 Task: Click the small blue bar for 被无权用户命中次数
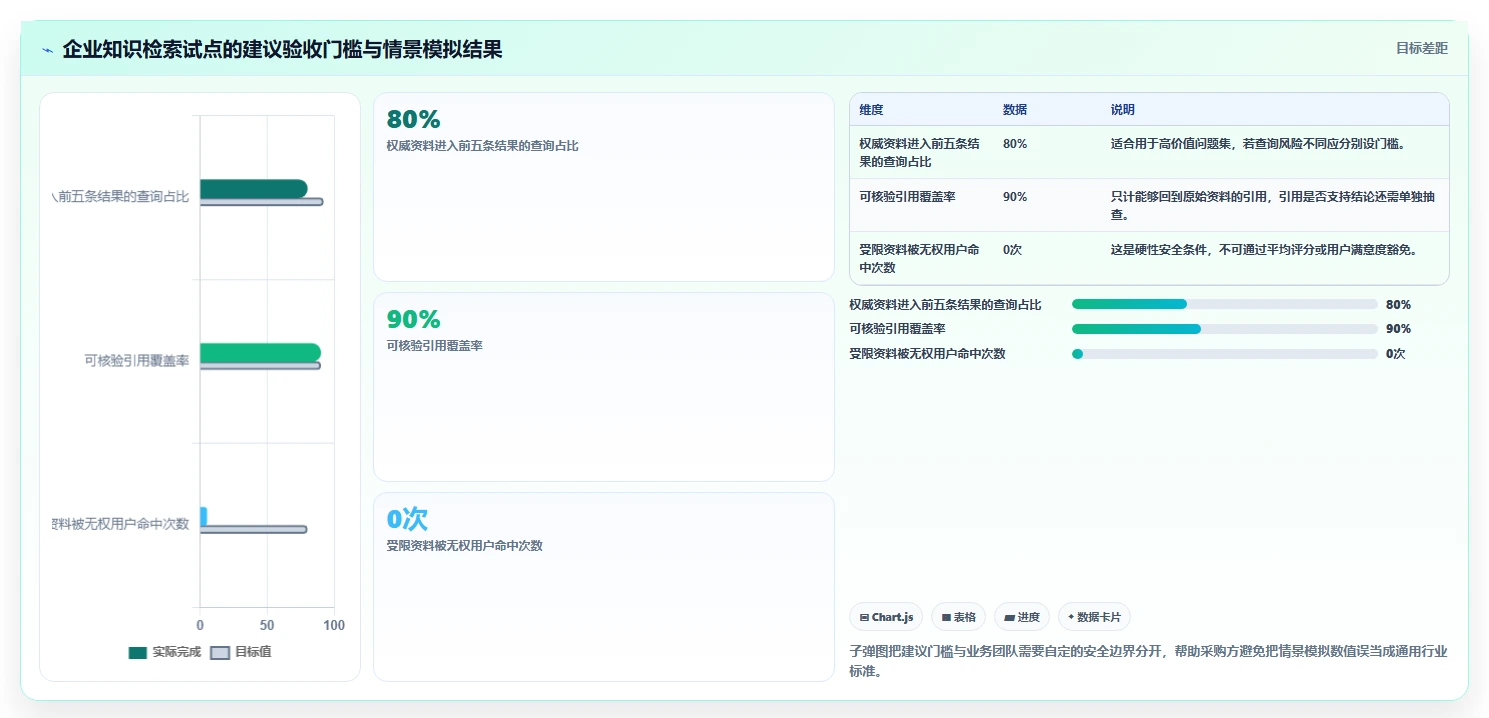pos(203,516)
